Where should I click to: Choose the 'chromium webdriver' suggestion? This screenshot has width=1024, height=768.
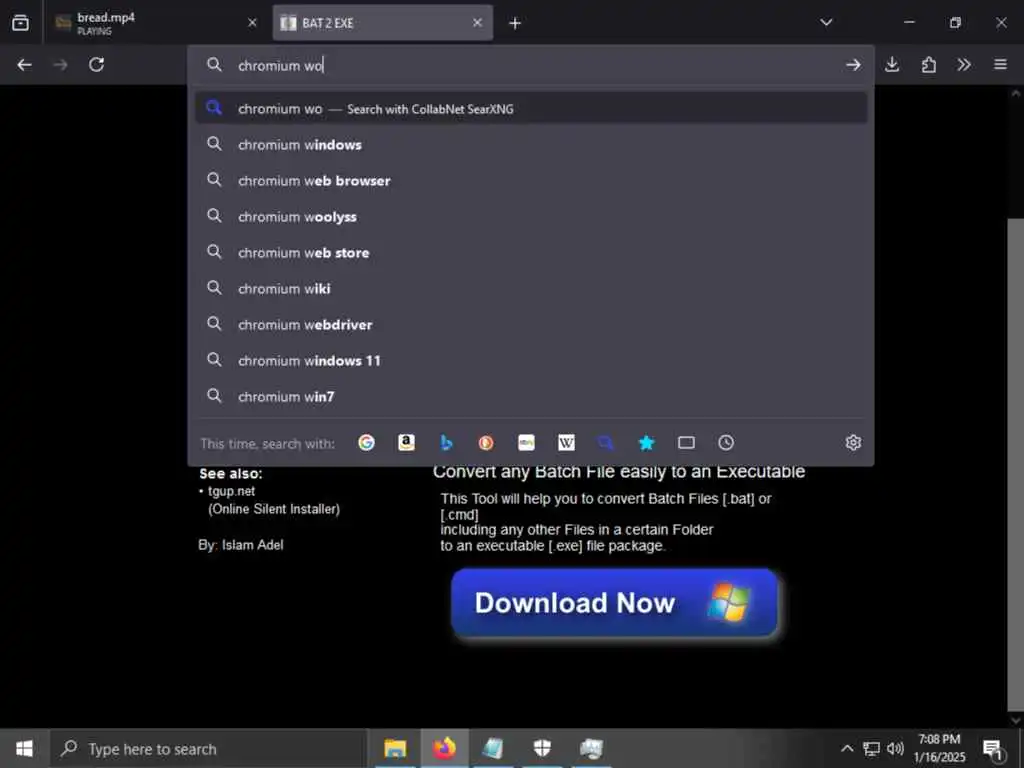click(531, 324)
